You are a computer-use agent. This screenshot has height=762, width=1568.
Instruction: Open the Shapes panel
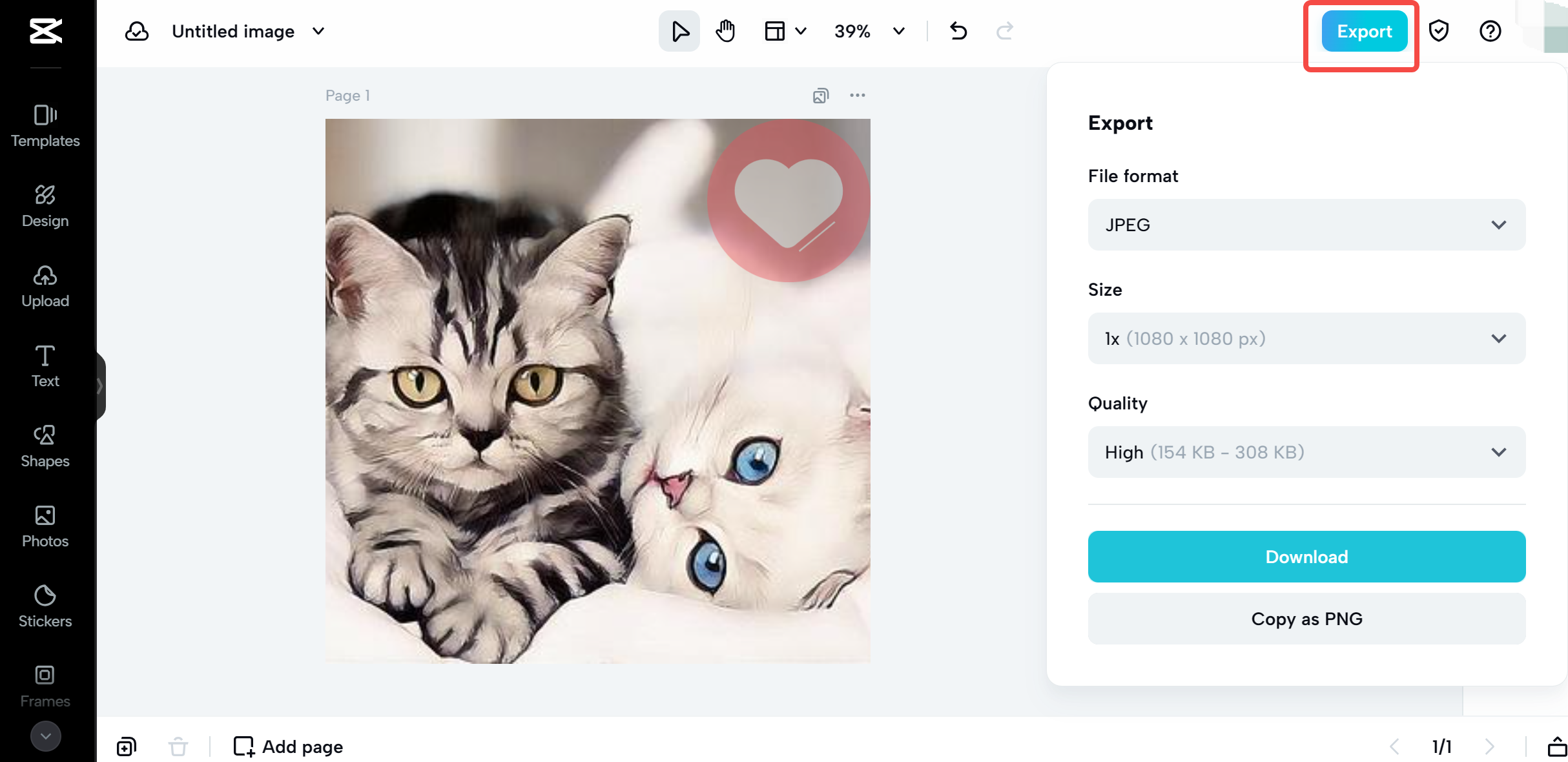(x=45, y=444)
